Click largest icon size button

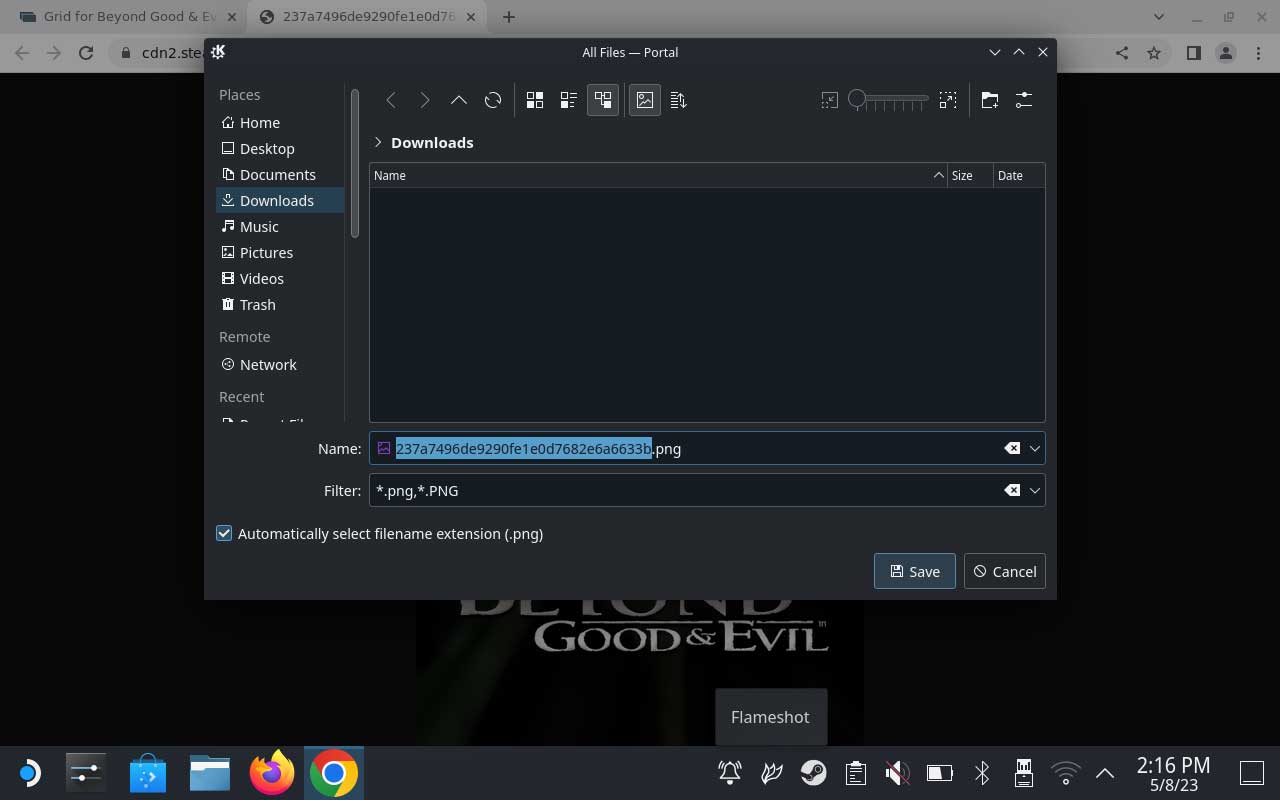tap(948, 100)
